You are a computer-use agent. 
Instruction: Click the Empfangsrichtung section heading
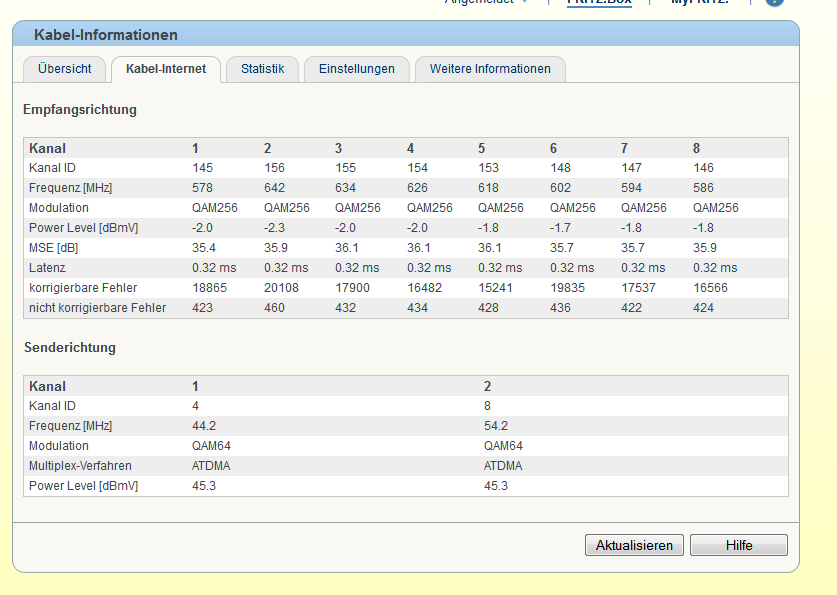tap(80, 109)
